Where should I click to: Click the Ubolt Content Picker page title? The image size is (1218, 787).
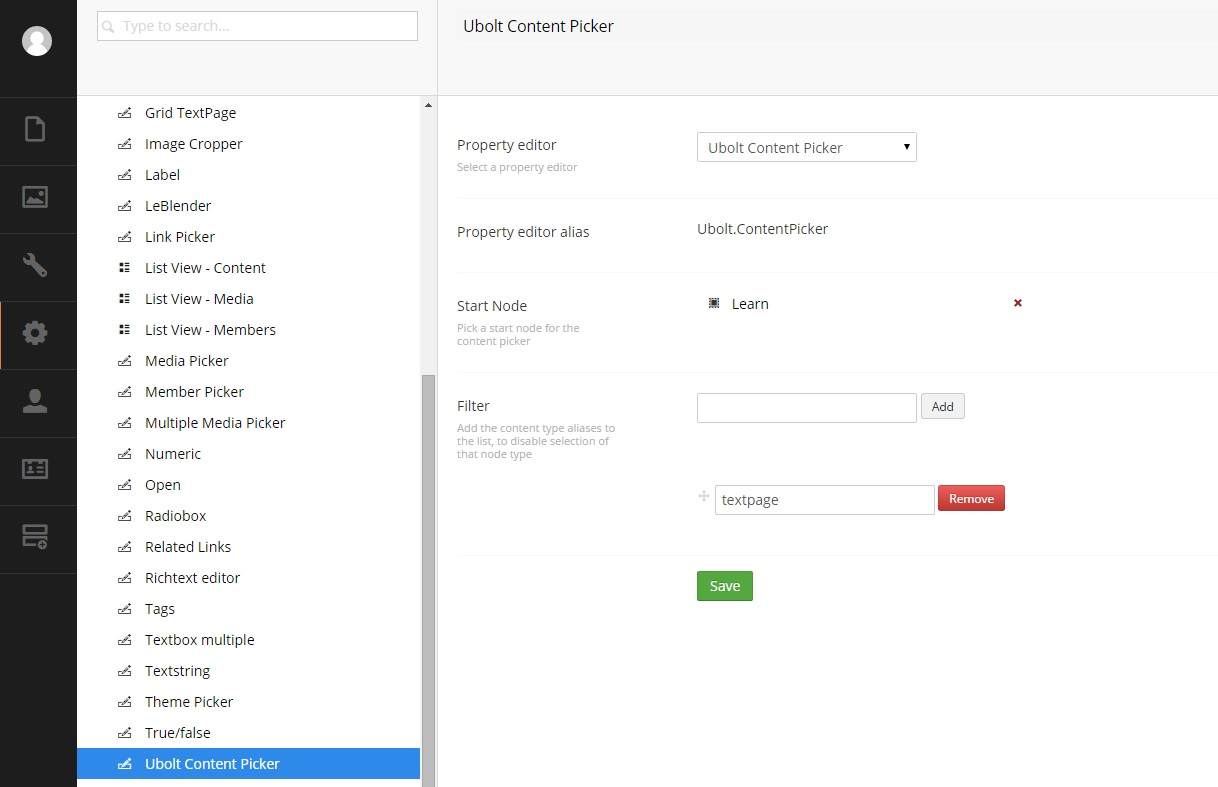tap(539, 26)
